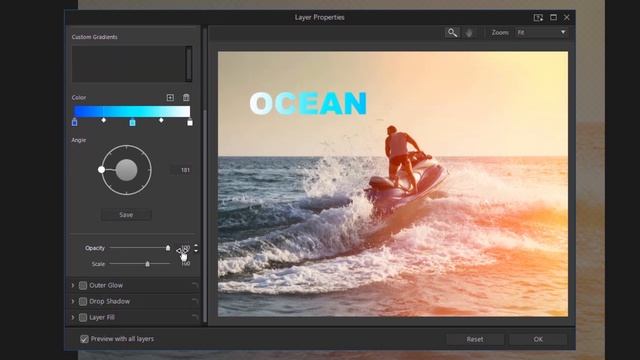Click the Scale slider thumb
640x360 pixels.
[147, 264]
